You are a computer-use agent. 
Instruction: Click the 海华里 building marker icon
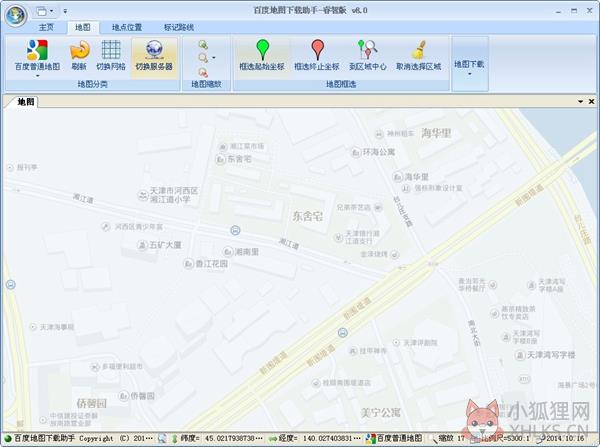(398, 177)
